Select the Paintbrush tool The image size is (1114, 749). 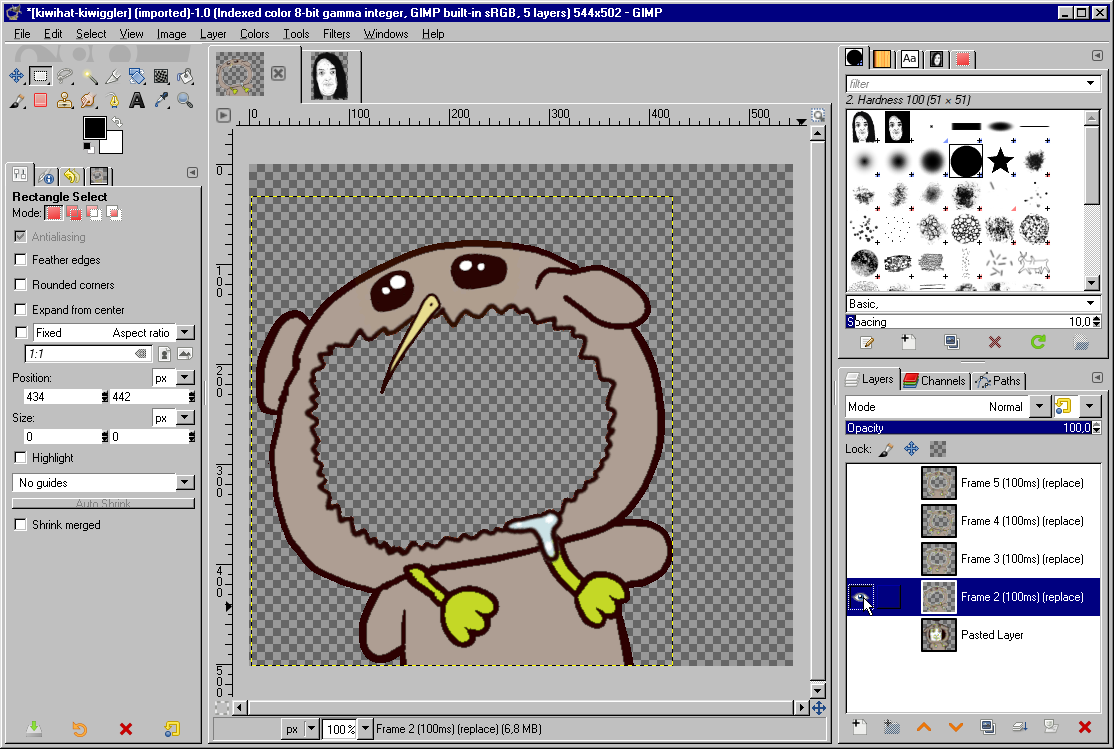coord(16,100)
